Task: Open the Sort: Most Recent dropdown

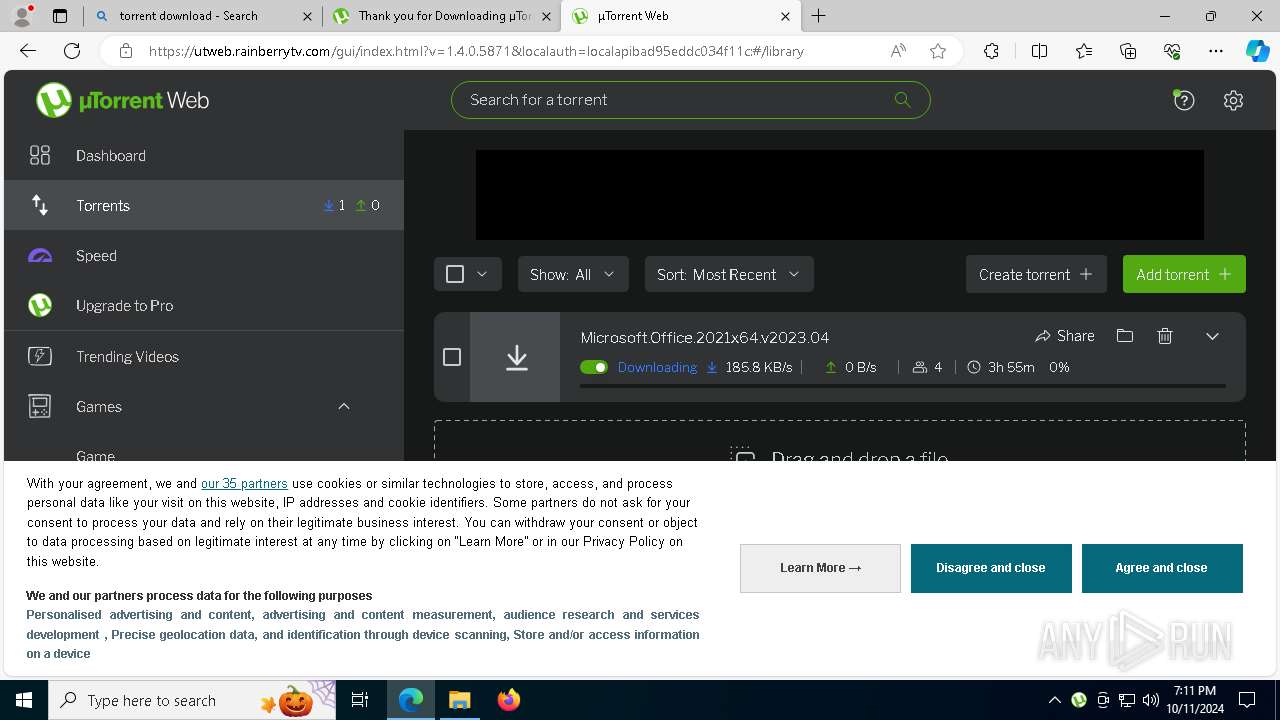Action: click(x=729, y=274)
